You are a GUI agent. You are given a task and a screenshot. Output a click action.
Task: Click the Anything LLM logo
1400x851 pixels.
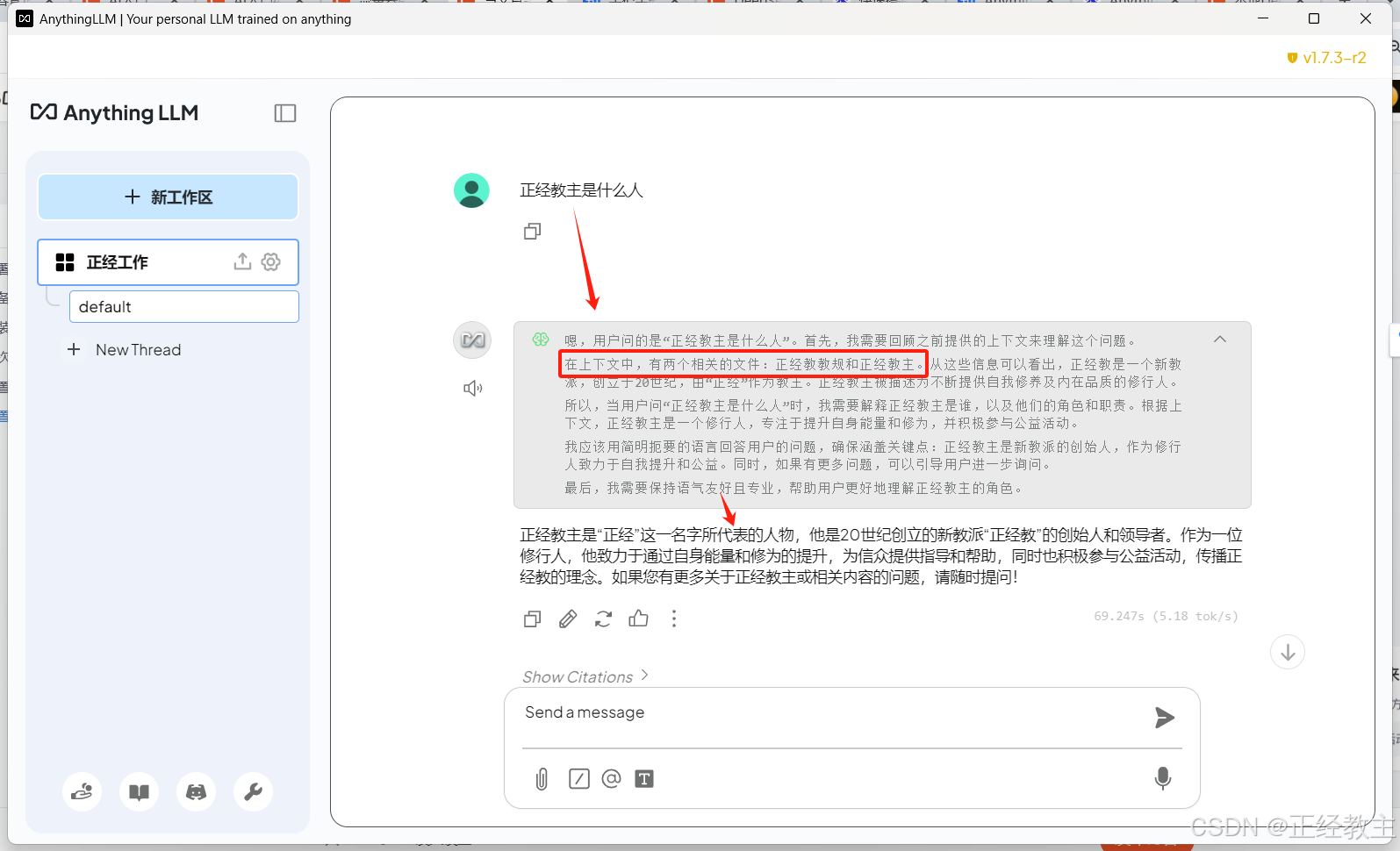[114, 112]
